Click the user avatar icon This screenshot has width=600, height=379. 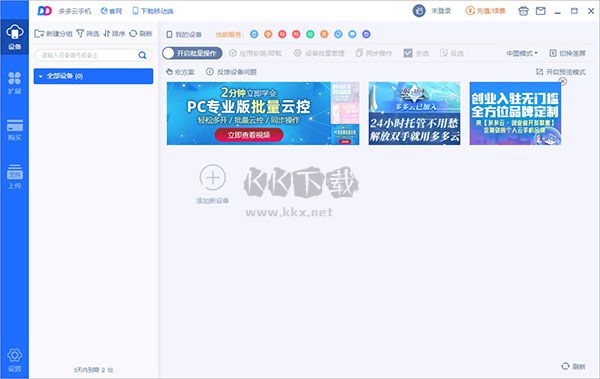click(419, 11)
